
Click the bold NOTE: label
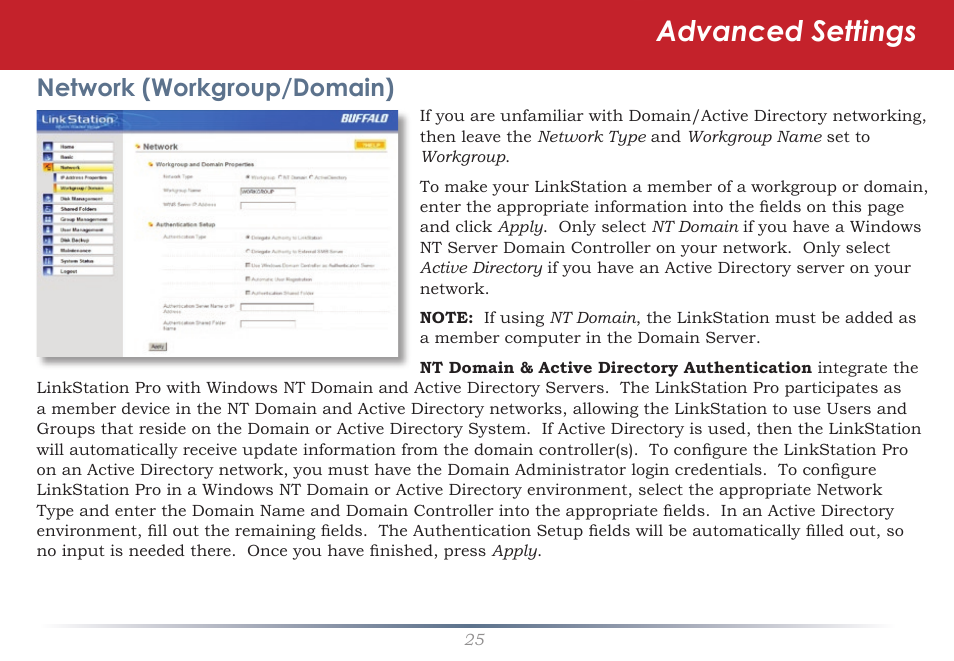(446, 318)
